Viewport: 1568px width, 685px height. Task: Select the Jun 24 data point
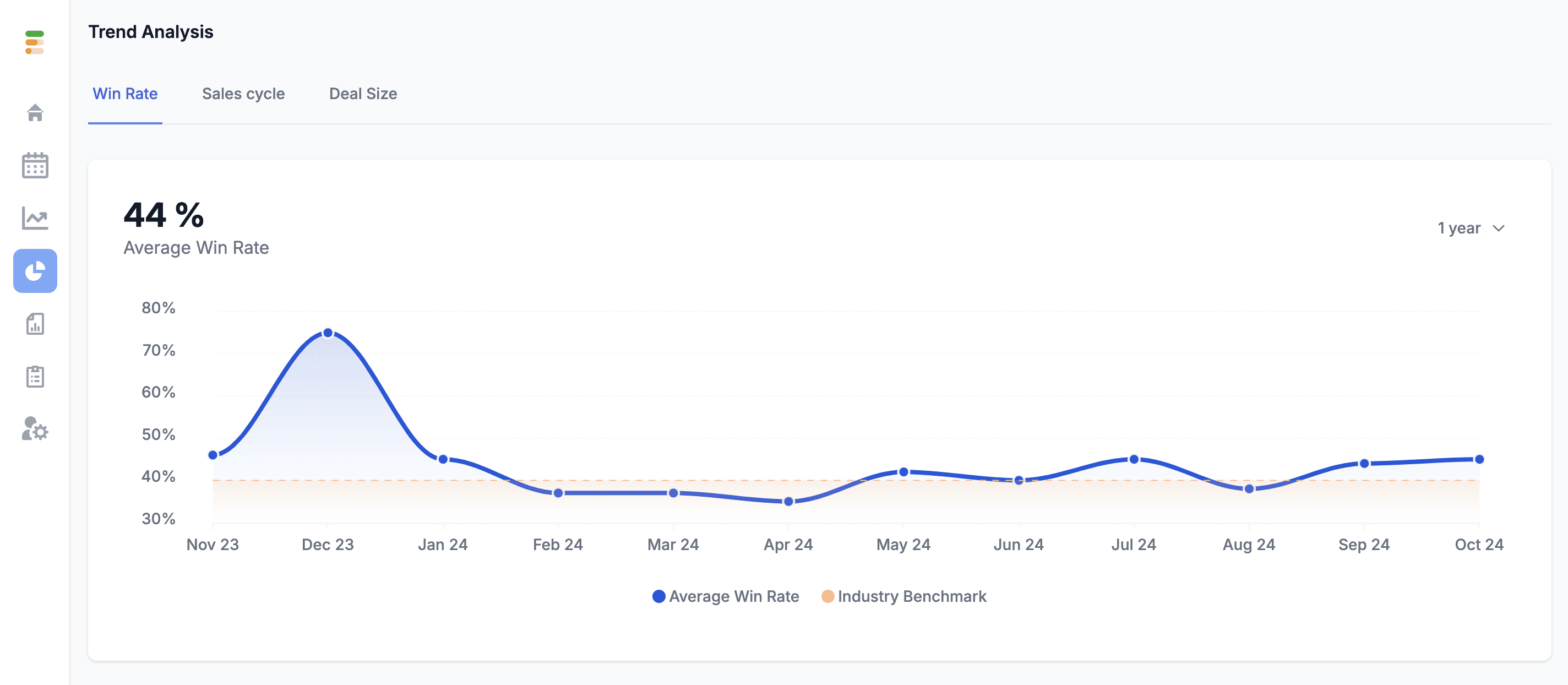coord(1019,480)
